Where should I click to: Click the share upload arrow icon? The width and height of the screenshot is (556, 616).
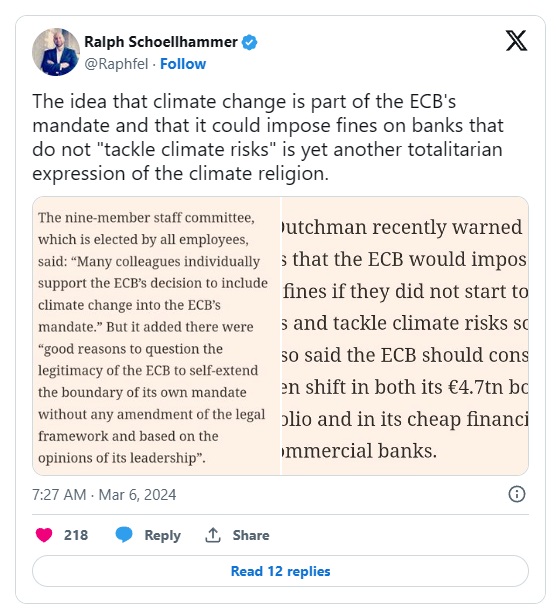click(x=213, y=535)
